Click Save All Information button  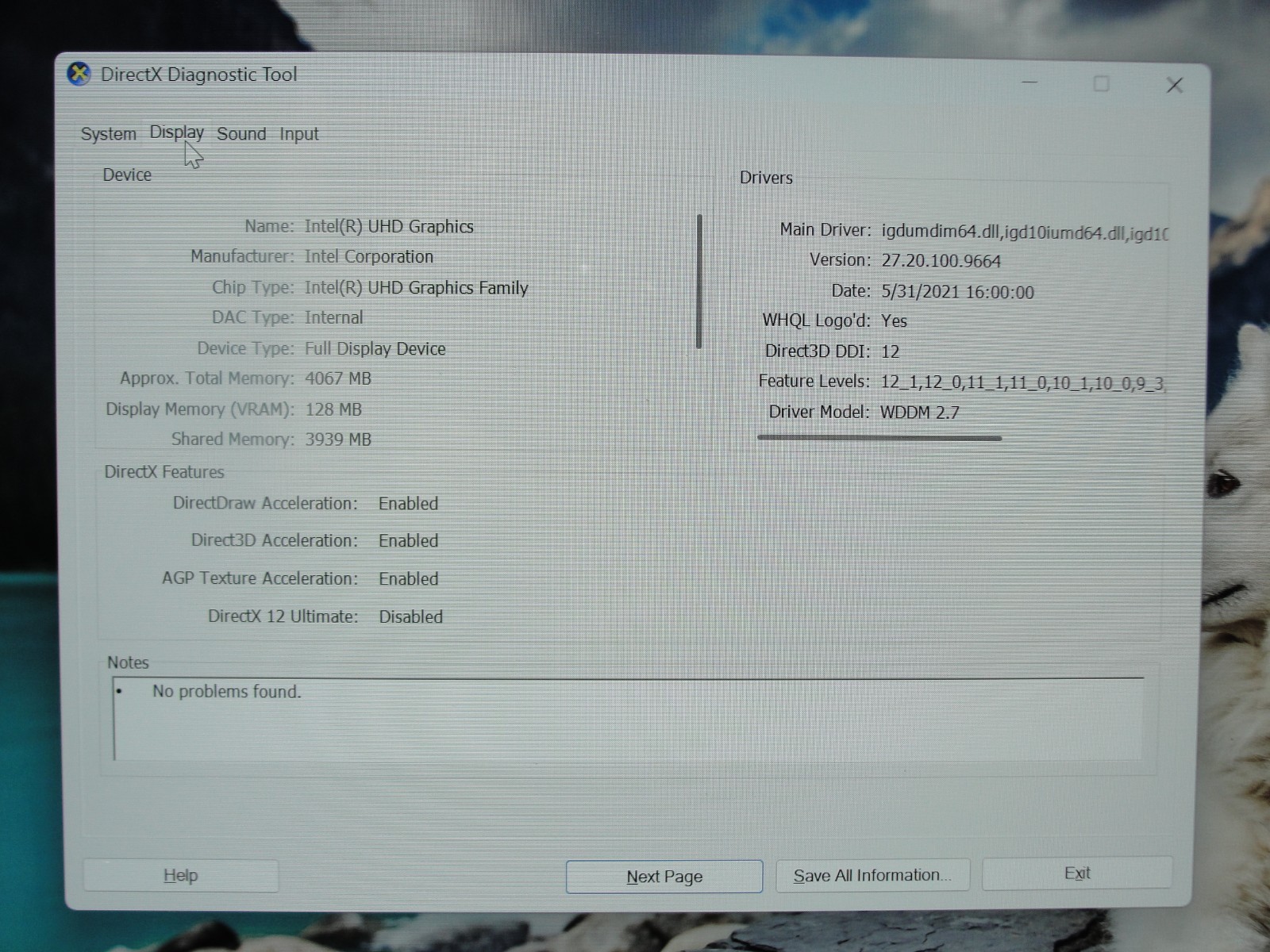872,875
